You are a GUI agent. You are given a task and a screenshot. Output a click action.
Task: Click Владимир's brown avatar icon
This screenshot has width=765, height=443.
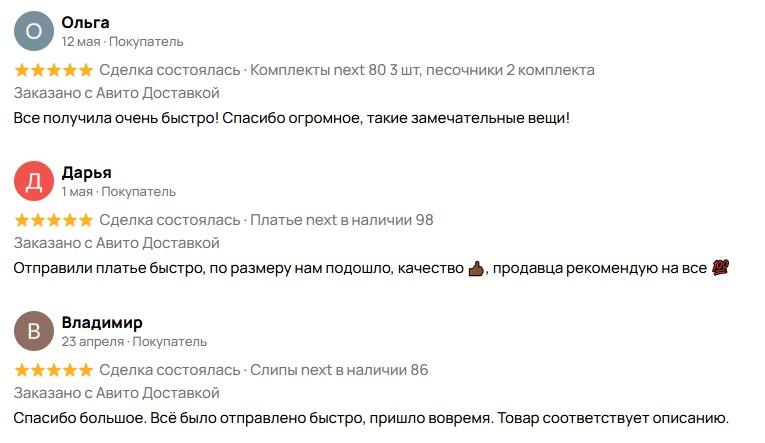click(34, 331)
